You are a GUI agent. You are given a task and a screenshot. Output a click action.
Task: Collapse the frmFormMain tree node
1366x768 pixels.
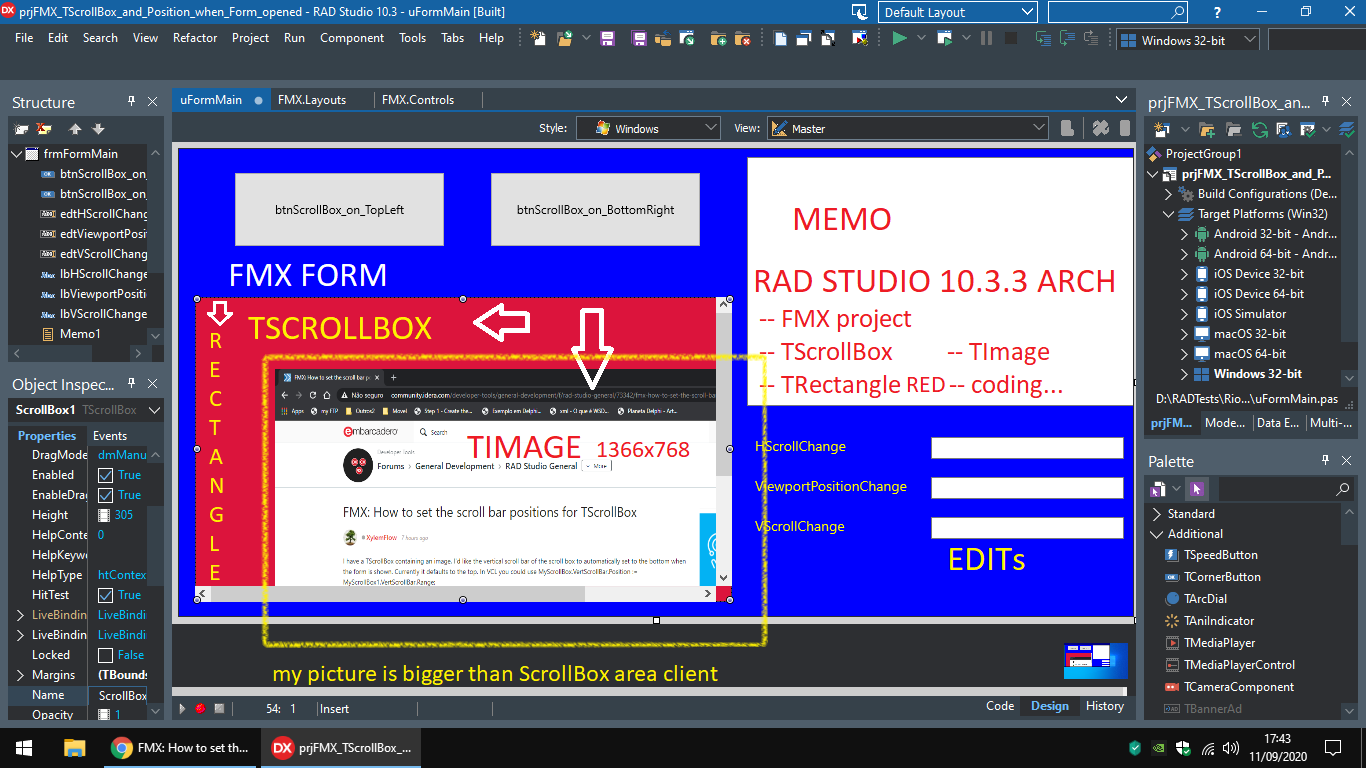click(16, 154)
